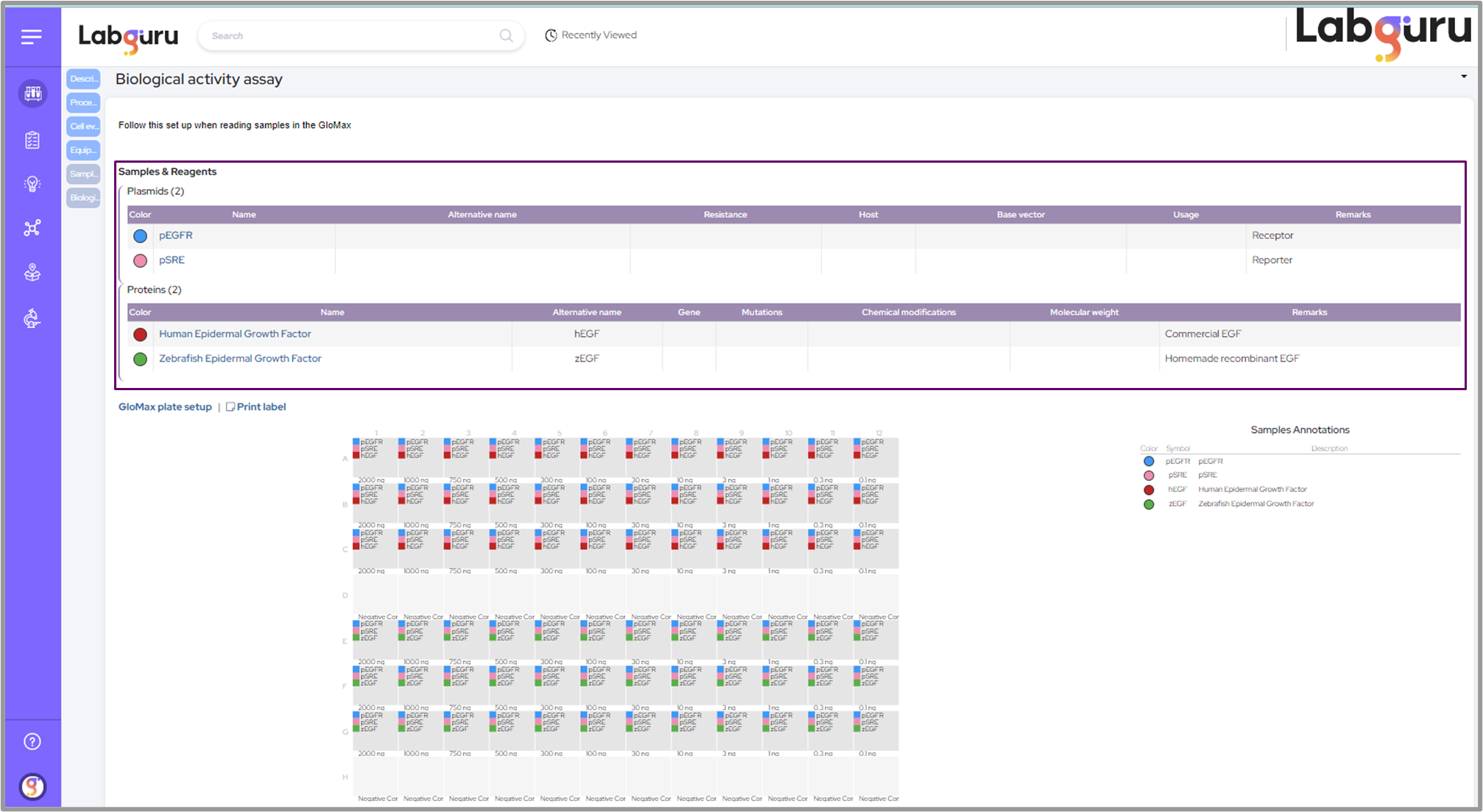Jump to the Descri... section tab

(x=83, y=79)
